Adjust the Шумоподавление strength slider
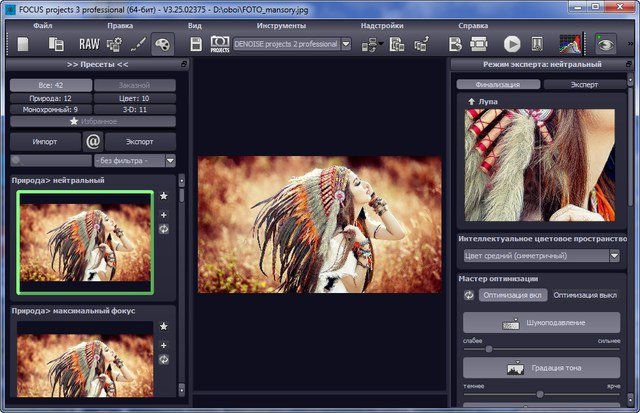The height and width of the screenshot is (413, 640). [x=489, y=350]
